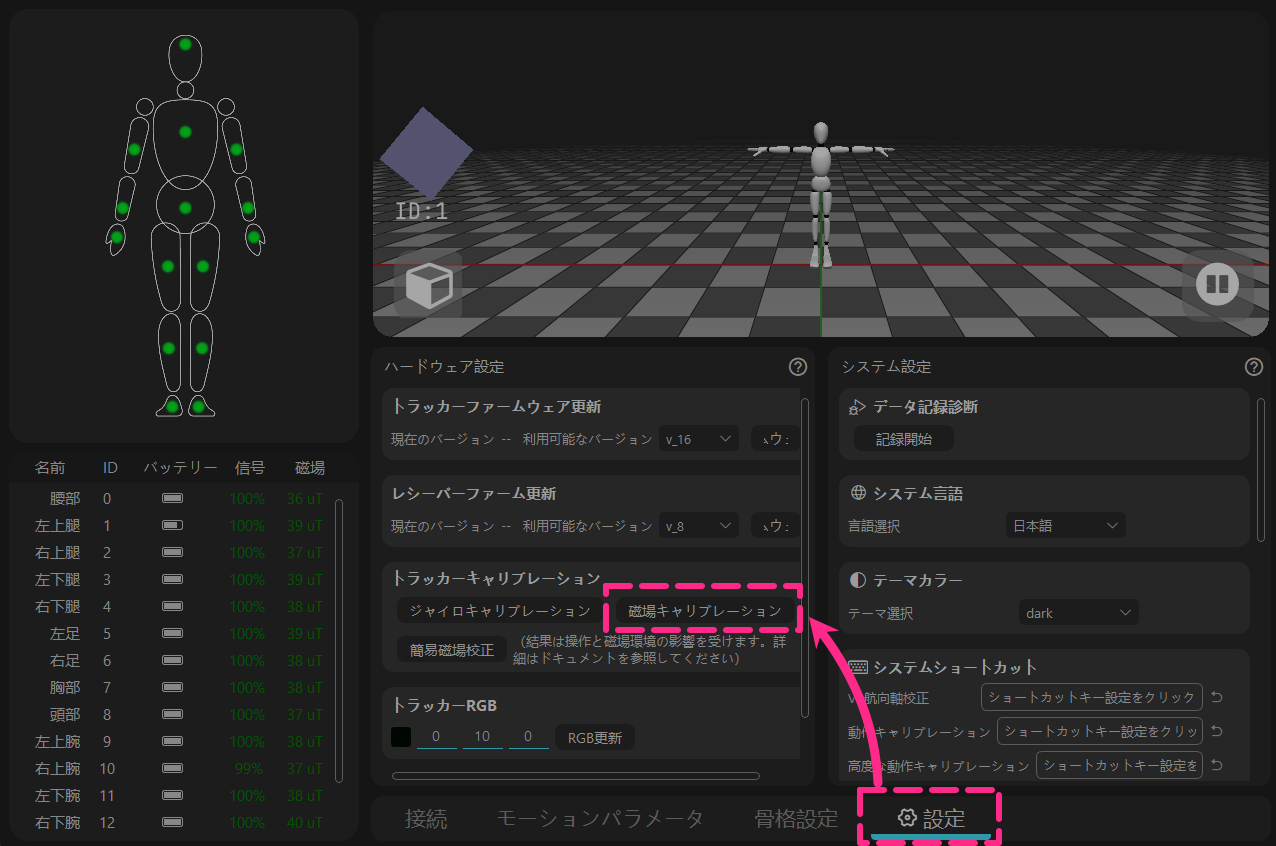Click the mannequin in the 3D view
The height and width of the screenshot is (846, 1276).
click(x=821, y=194)
